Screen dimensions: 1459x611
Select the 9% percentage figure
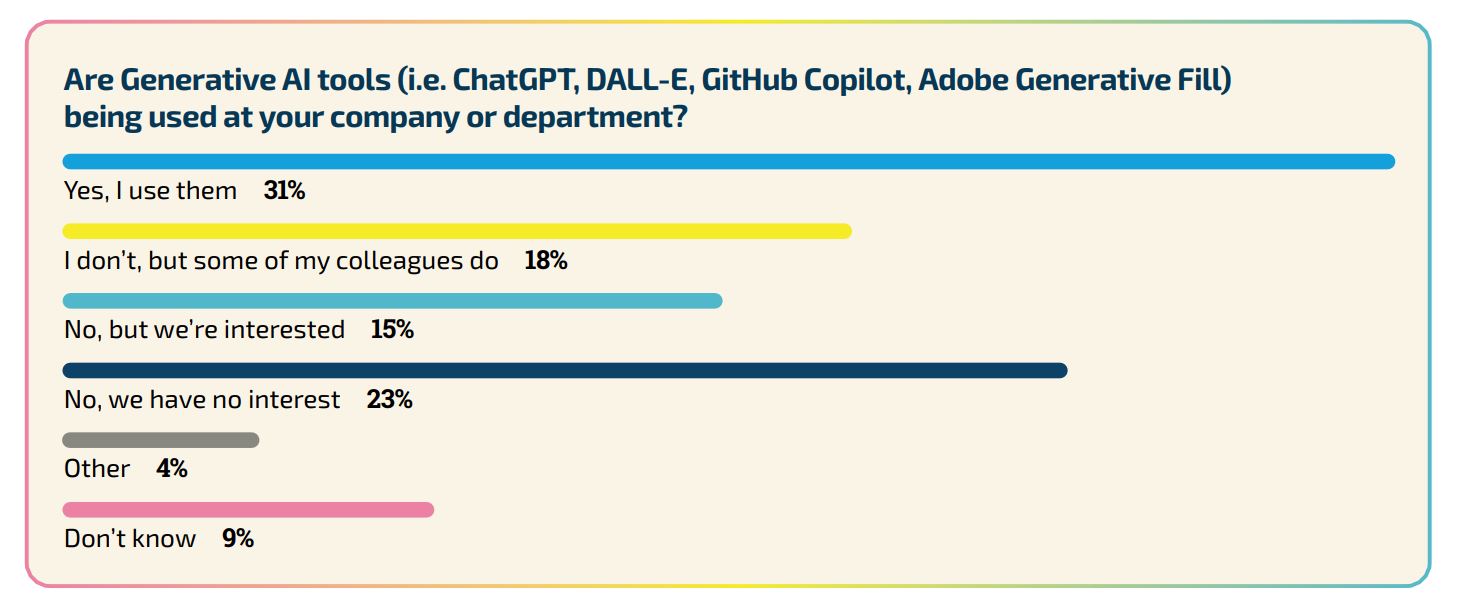(x=238, y=539)
